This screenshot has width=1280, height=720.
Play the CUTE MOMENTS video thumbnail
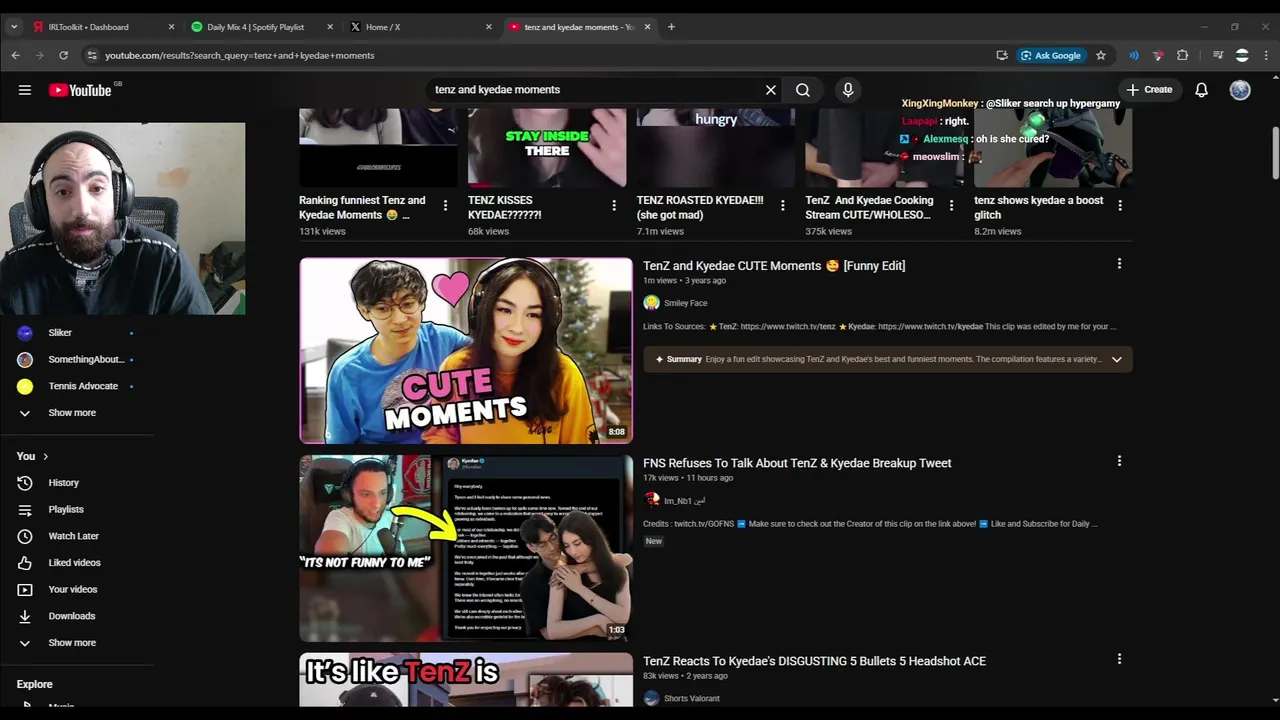(x=466, y=351)
